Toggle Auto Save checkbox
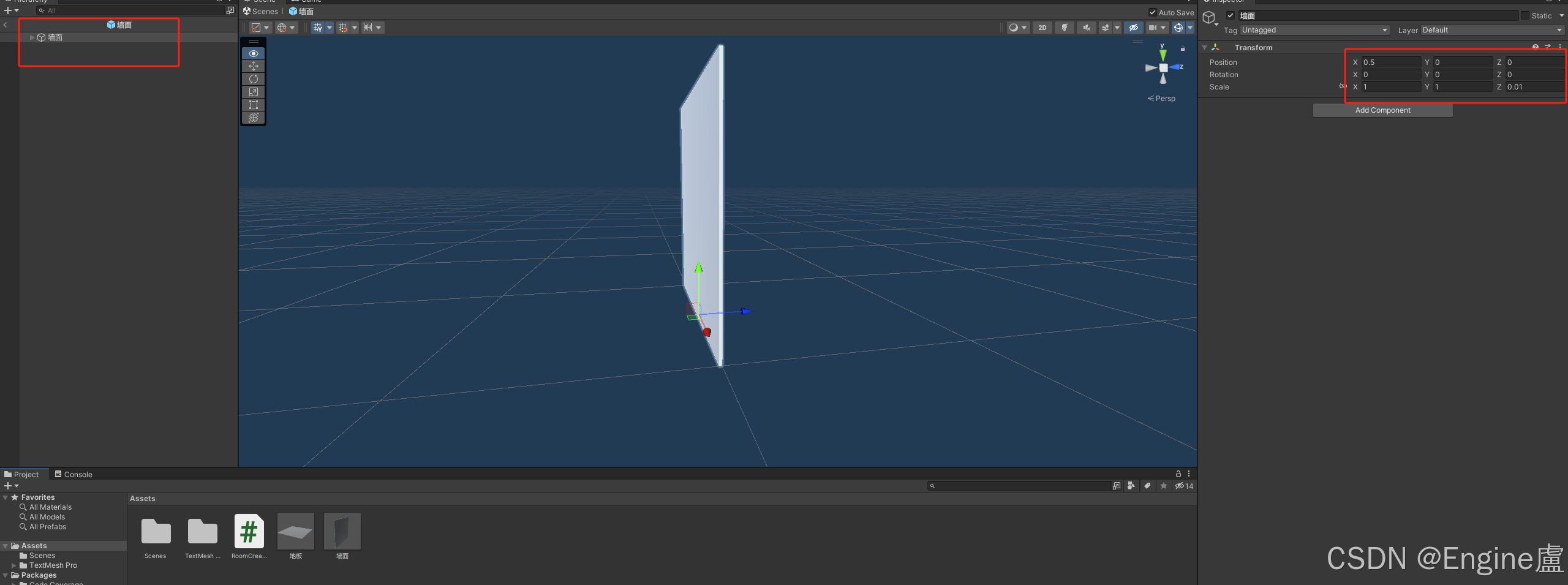The height and width of the screenshot is (585, 1568). coord(1152,12)
